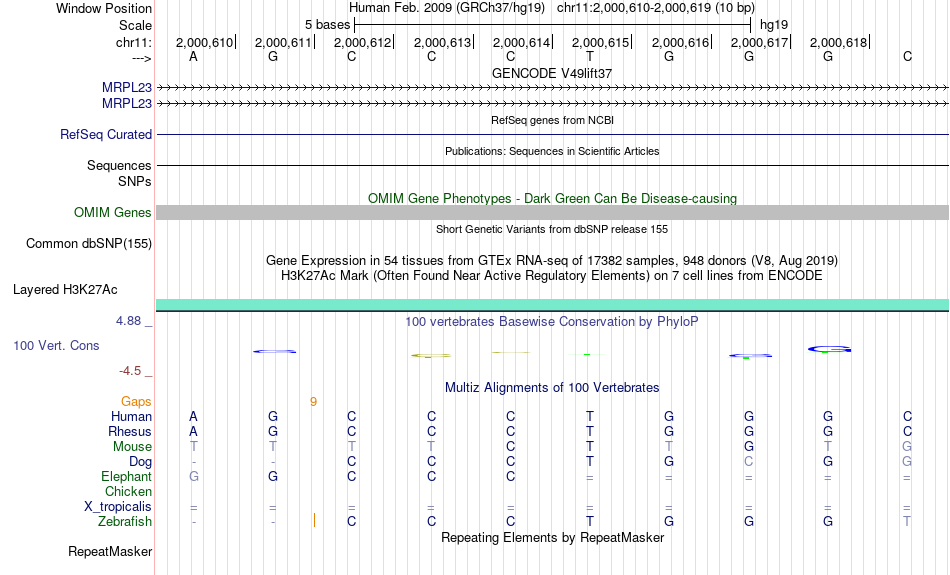The width and height of the screenshot is (950, 575).
Task: Click the Zebrafish species label
Action: (125, 522)
